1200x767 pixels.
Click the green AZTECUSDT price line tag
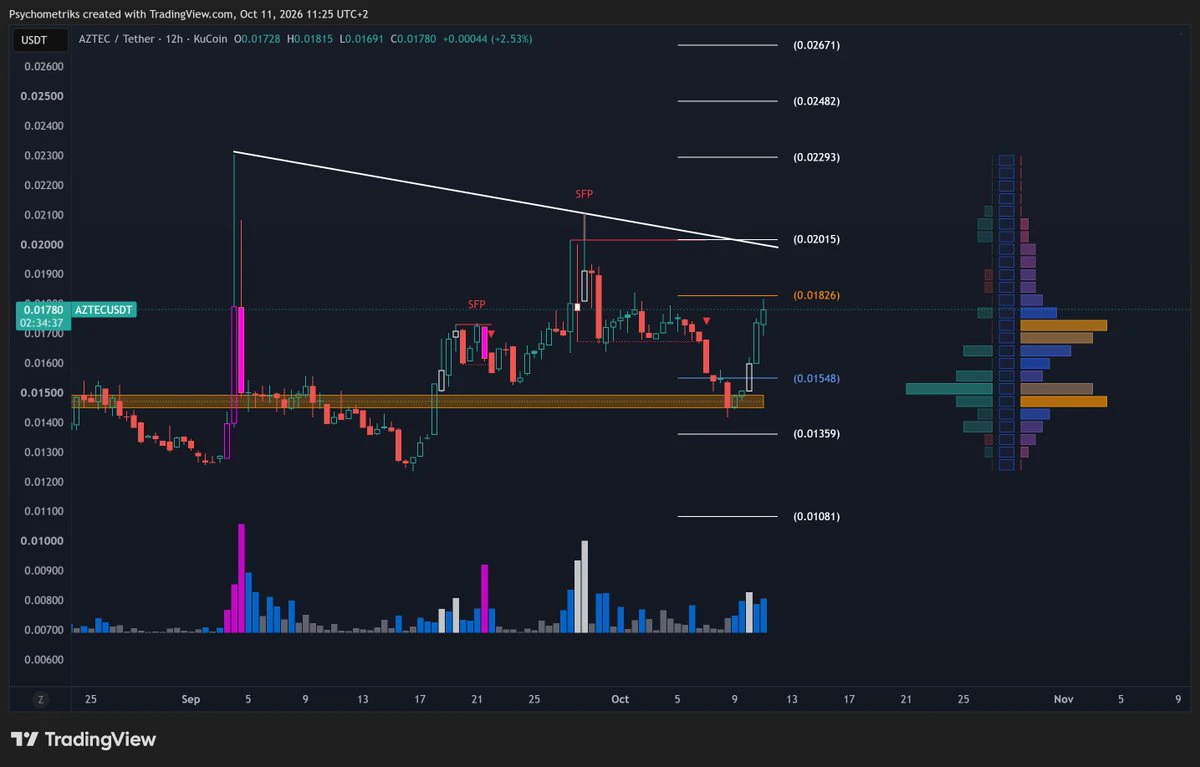(x=104, y=311)
